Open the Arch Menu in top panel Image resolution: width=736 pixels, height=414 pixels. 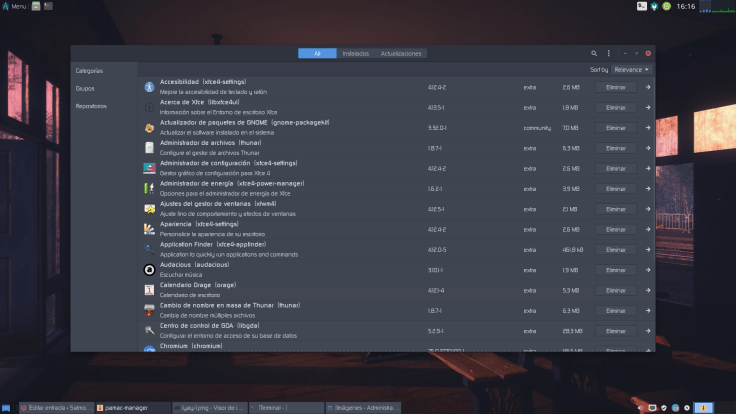point(14,6)
